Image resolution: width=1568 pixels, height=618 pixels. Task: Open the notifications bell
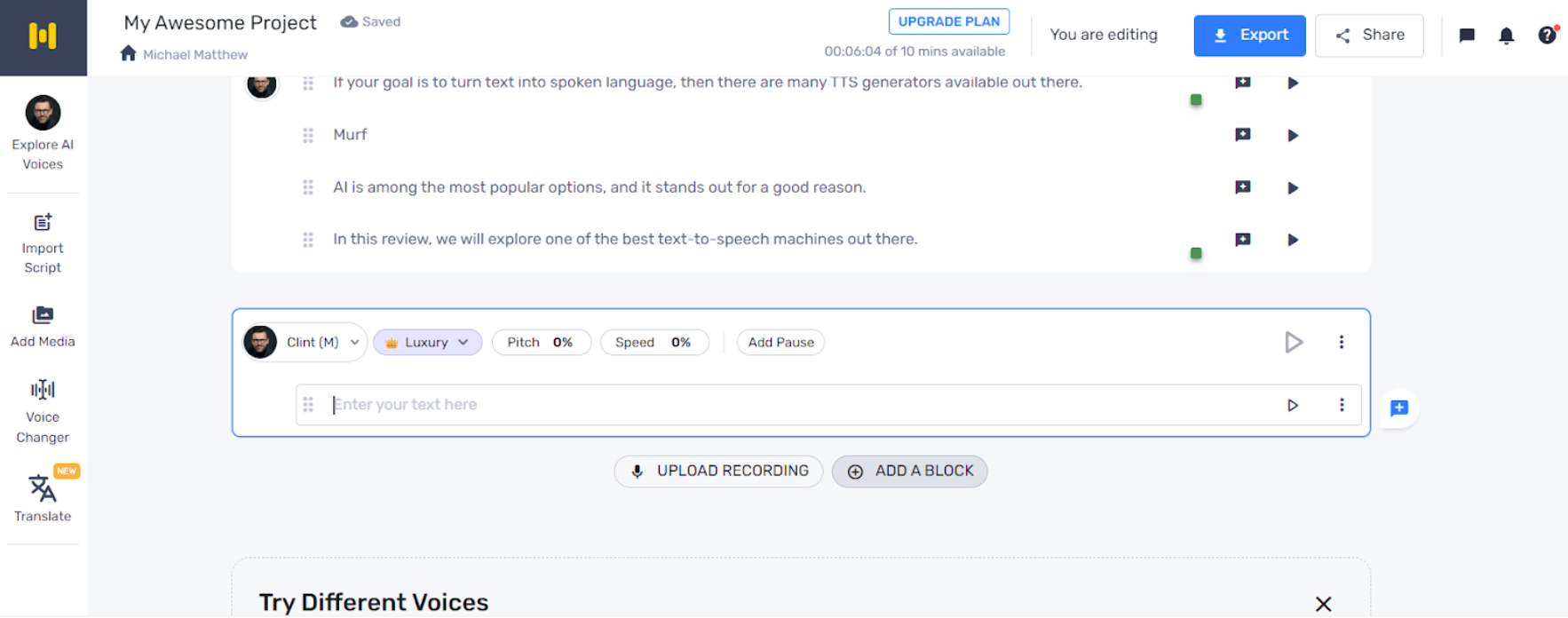click(1506, 36)
